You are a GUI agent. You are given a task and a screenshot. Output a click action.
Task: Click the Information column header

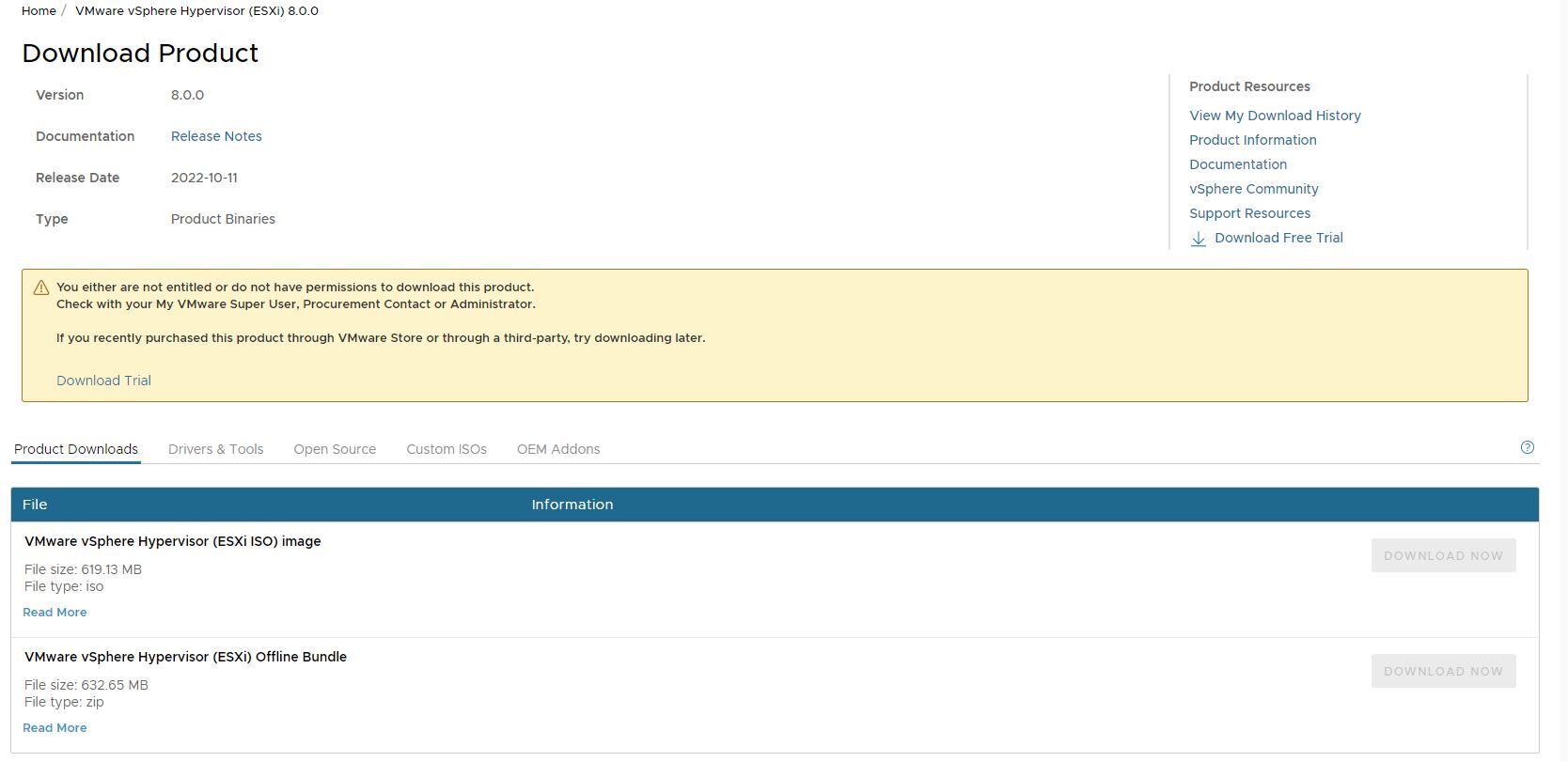tap(572, 505)
